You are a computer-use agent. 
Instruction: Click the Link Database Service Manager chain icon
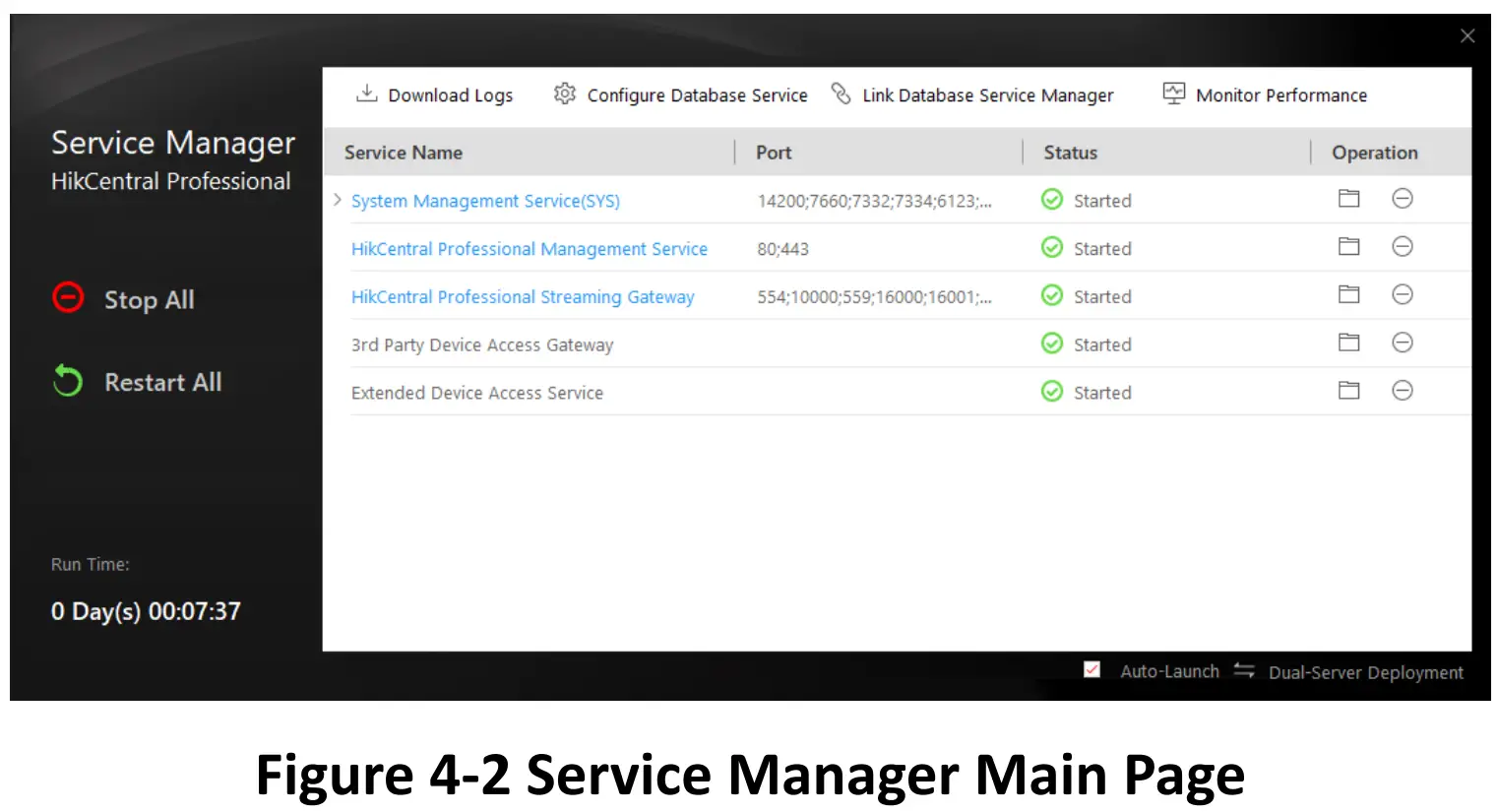point(841,94)
